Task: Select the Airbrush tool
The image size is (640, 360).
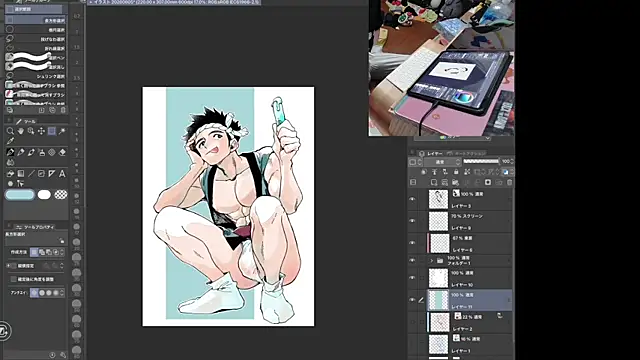Action: 41,152
